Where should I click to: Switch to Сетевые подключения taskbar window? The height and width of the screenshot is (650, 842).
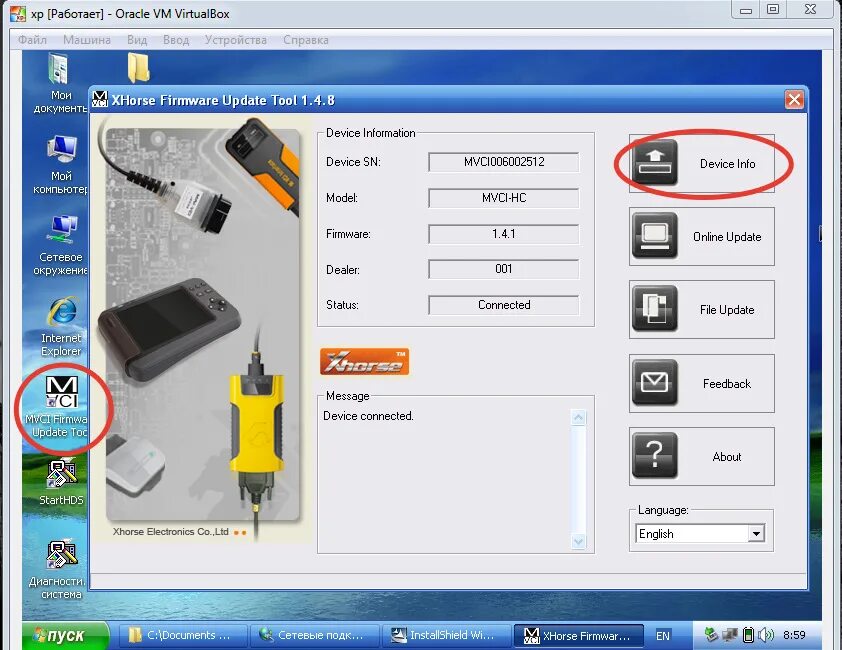pyautogui.click(x=314, y=635)
